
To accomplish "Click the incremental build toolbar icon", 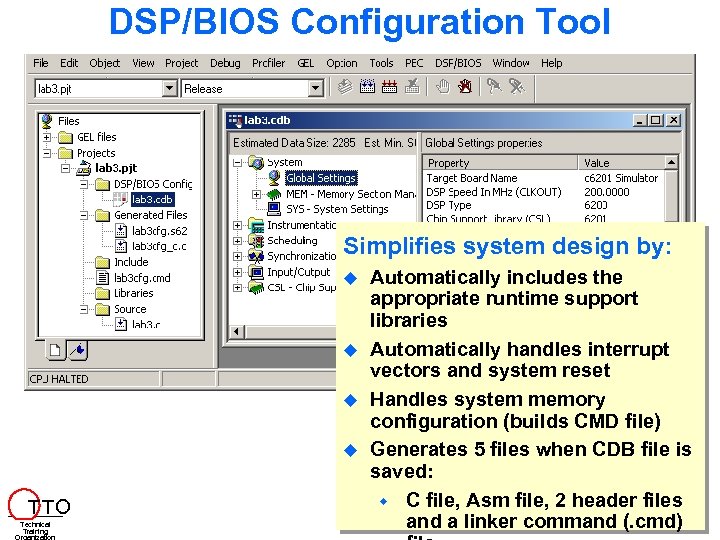I will [367, 87].
